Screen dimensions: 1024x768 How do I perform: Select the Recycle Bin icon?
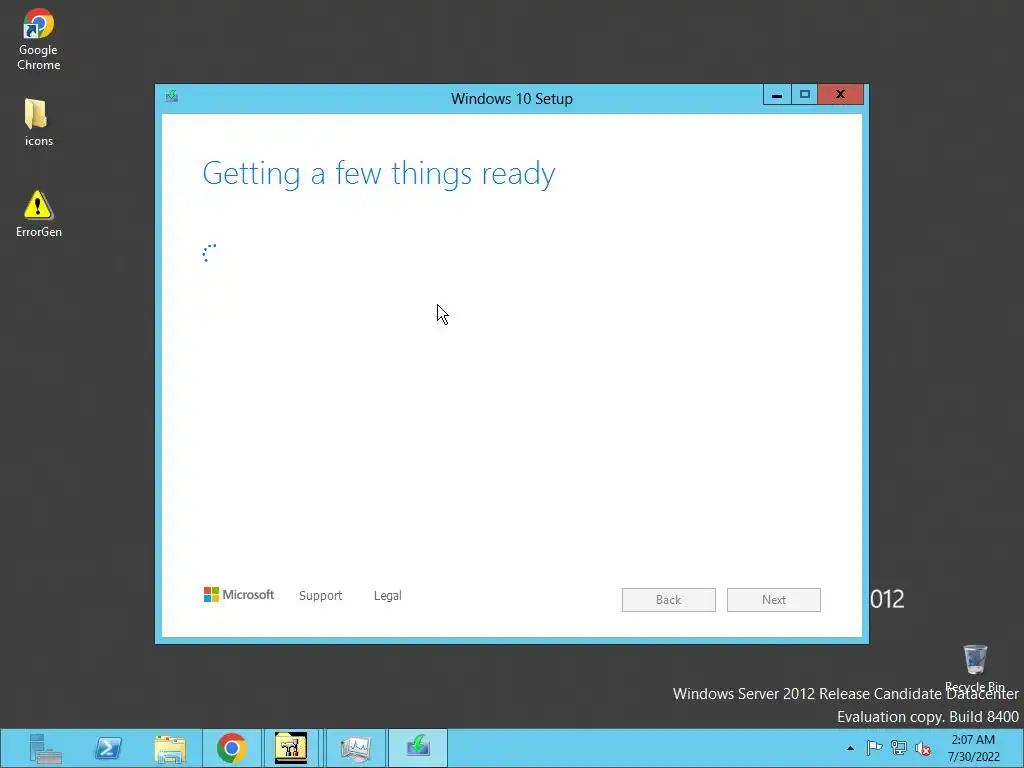[x=975, y=667]
